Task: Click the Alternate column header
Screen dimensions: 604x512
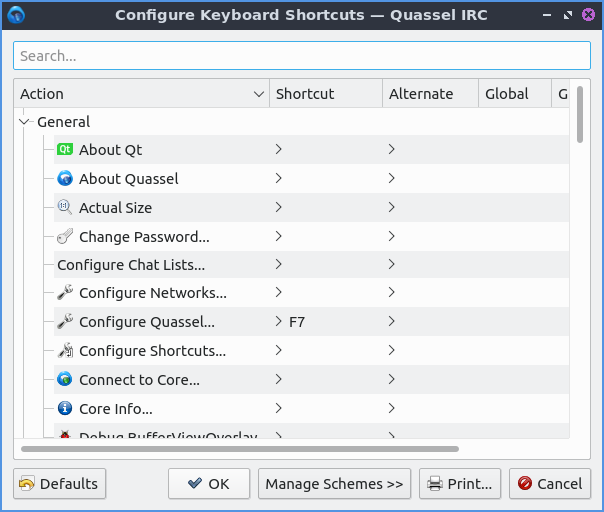Action: coord(430,94)
